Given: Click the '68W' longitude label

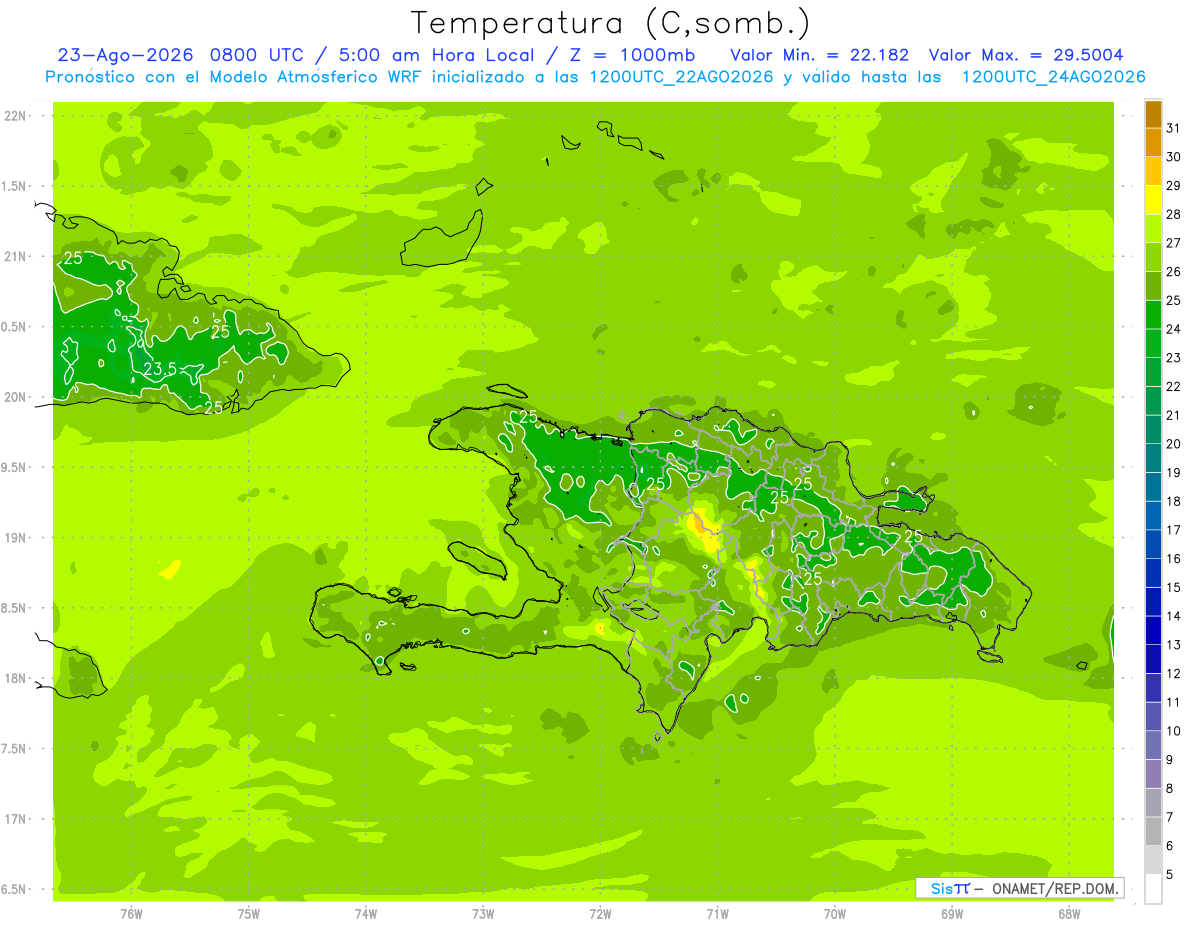Looking at the screenshot, I should pos(1069,913).
